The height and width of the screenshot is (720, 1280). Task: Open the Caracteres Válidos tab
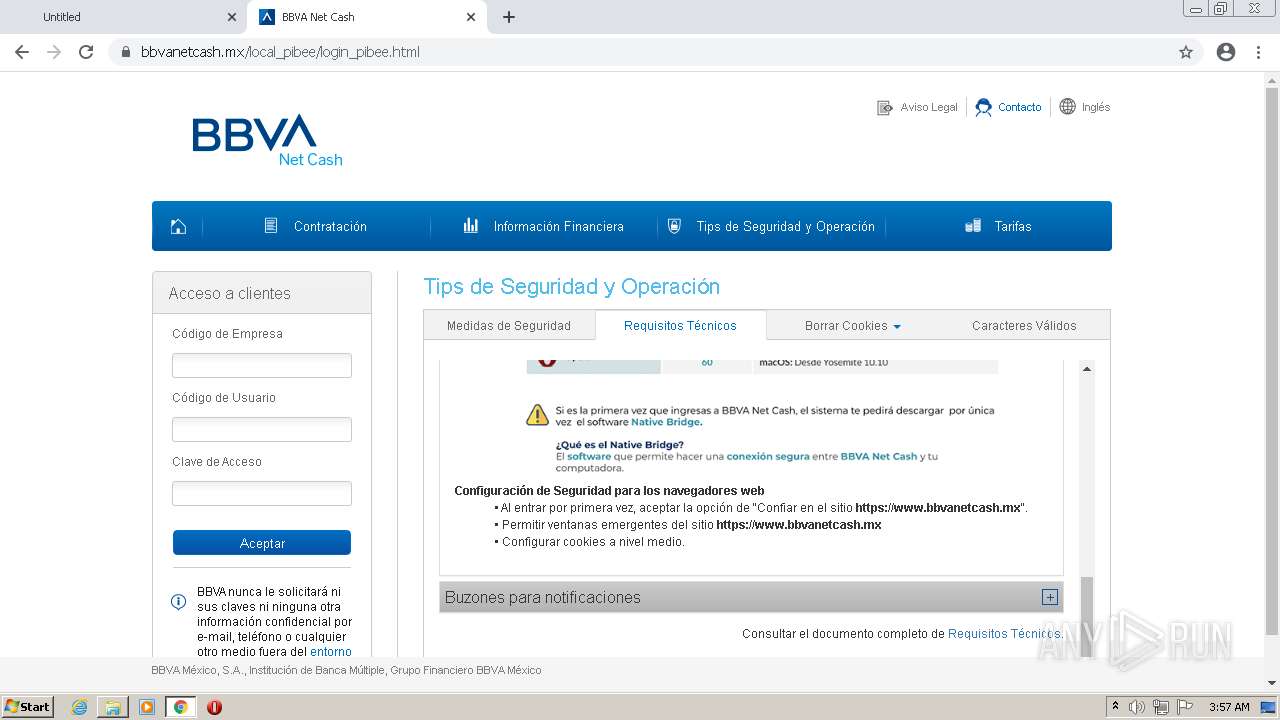pyautogui.click(x=1024, y=326)
